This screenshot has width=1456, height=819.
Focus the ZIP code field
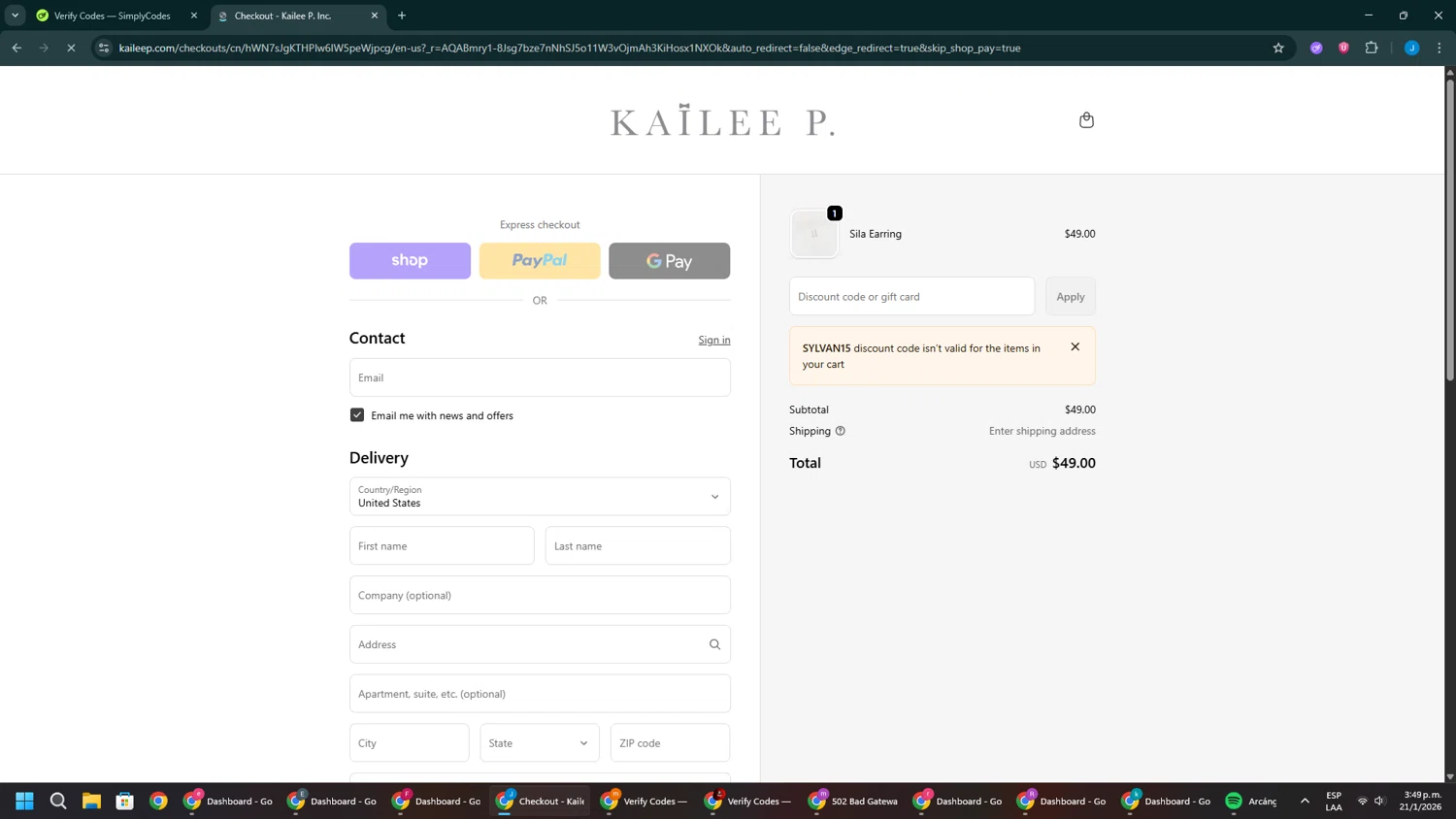coord(670,743)
